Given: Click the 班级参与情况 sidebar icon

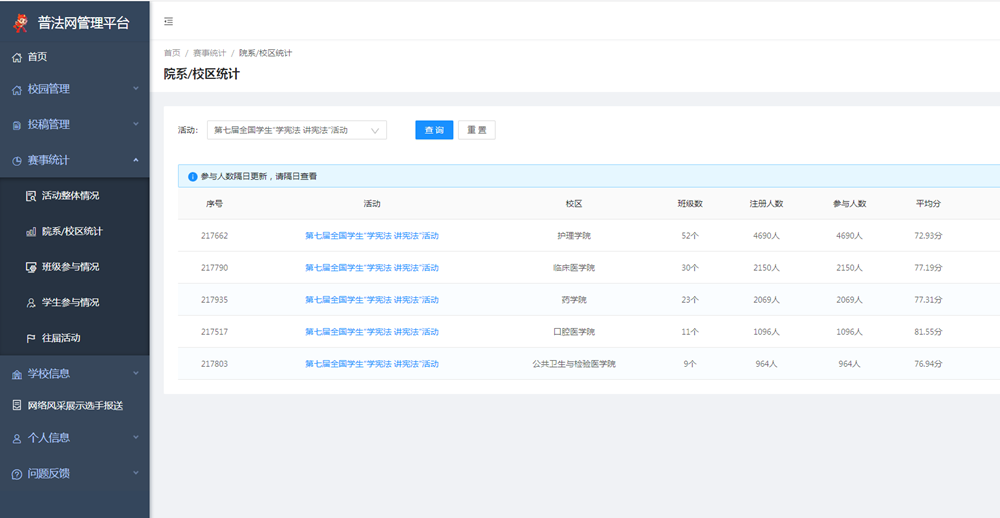Looking at the screenshot, I should tap(31, 267).
